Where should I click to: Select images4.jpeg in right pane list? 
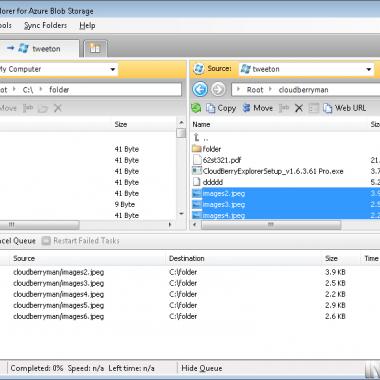224,215
